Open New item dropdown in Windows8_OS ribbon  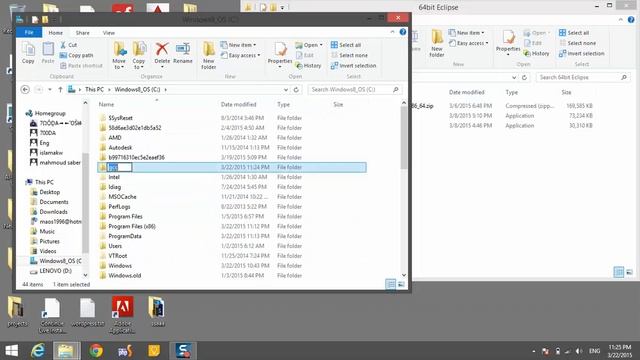coord(238,45)
